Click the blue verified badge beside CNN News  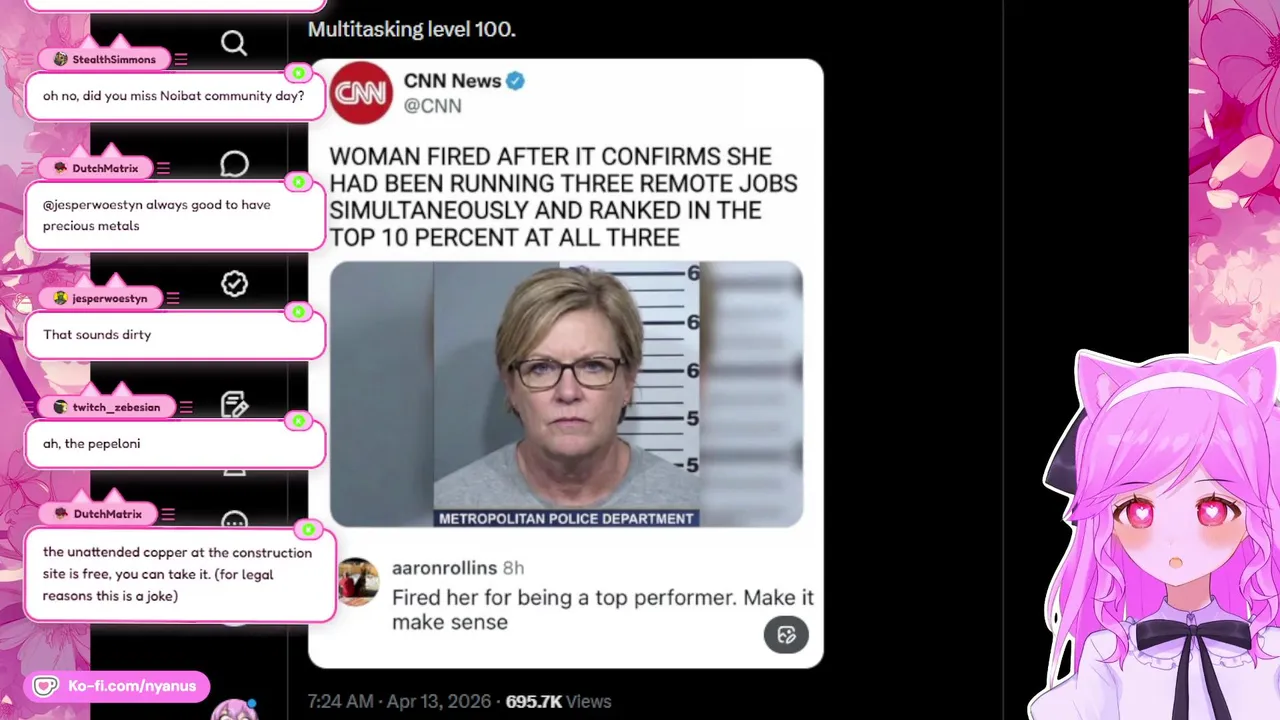click(x=515, y=81)
